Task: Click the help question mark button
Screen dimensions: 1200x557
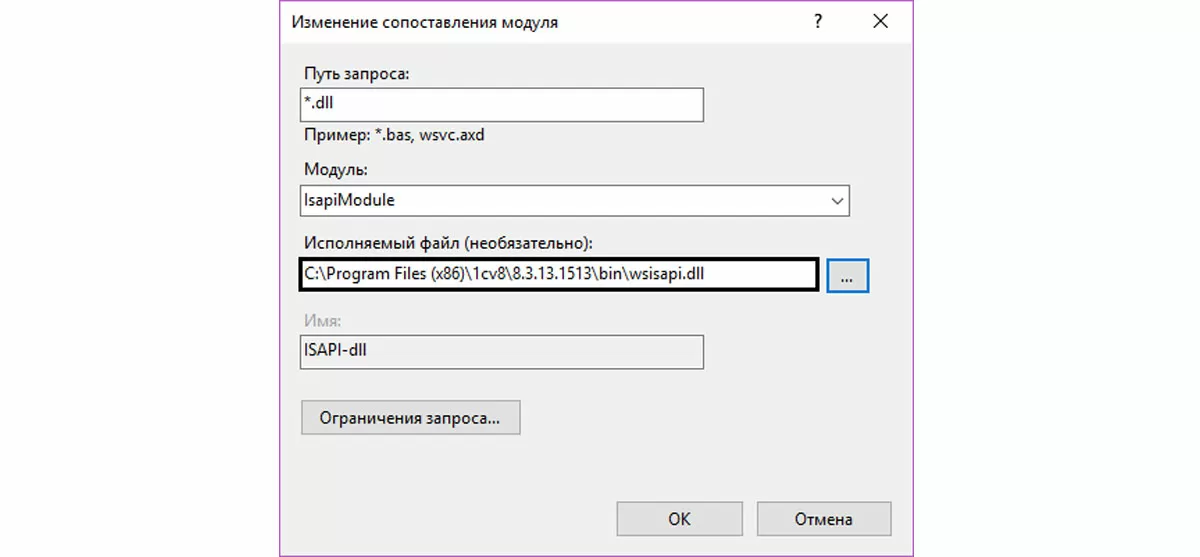Action: point(818,21)
